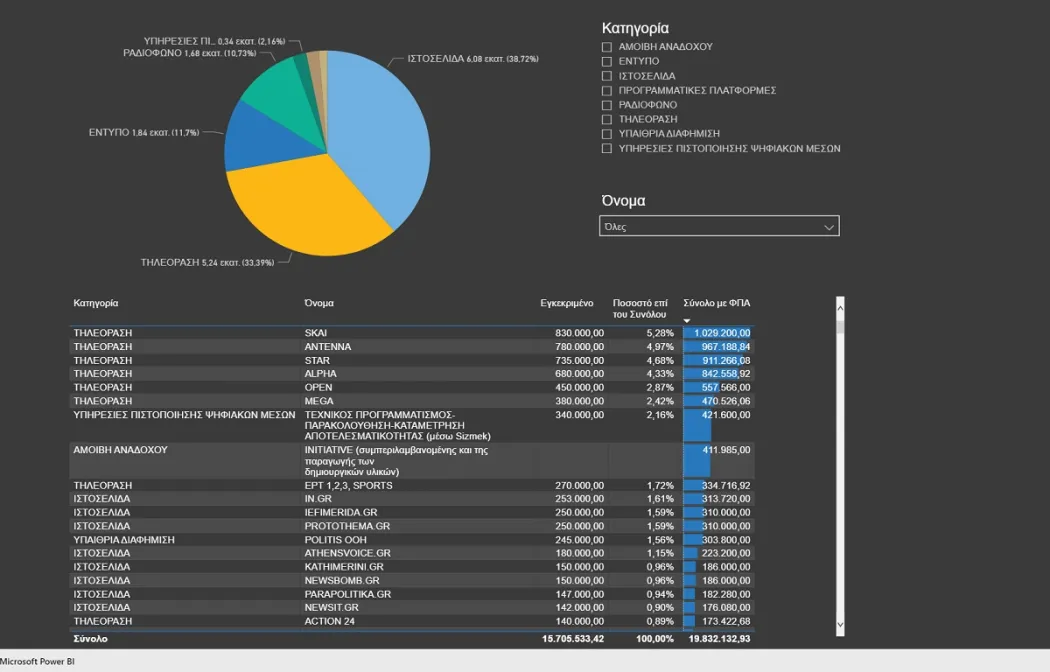The image size is (1050, 672).
Task: Open the Microsoft Power BI link
Action: click(x=37, y=662)
